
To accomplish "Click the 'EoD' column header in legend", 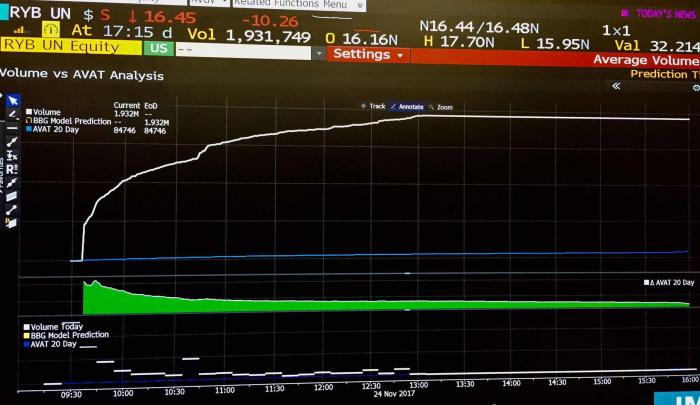I will (x=151, y=106).
